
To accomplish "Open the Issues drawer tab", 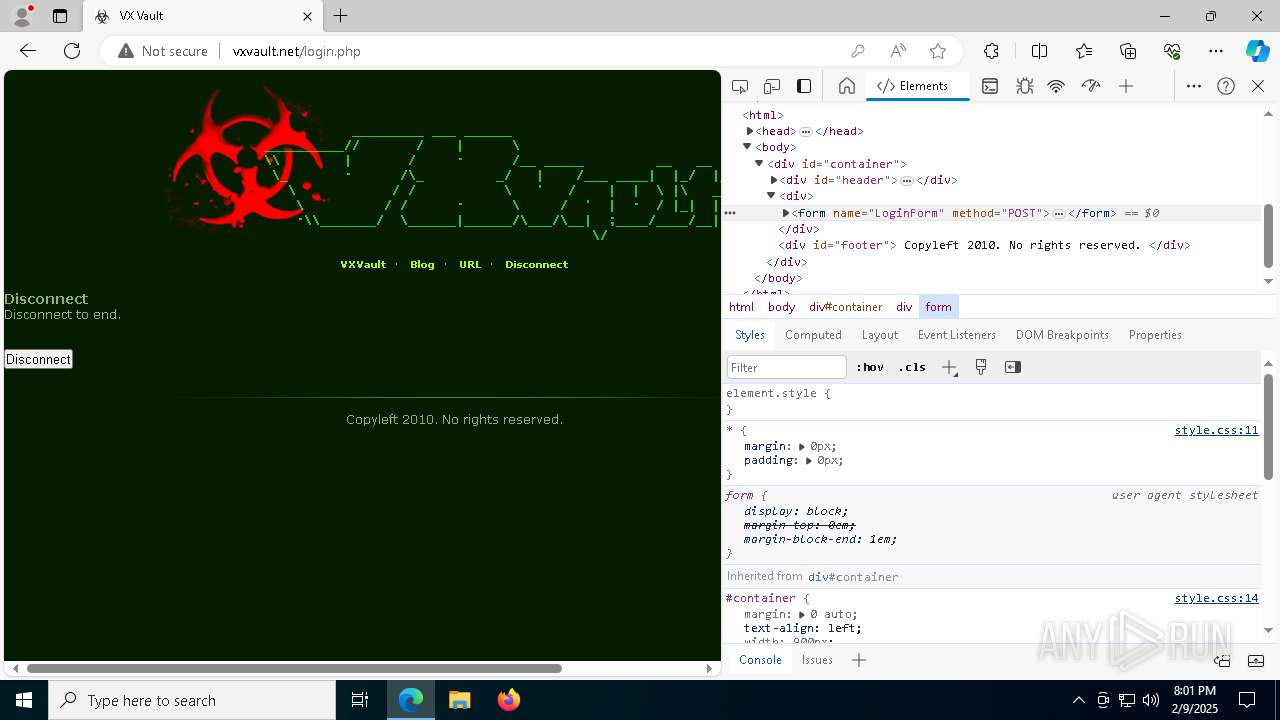I will (x=817, y=660).
